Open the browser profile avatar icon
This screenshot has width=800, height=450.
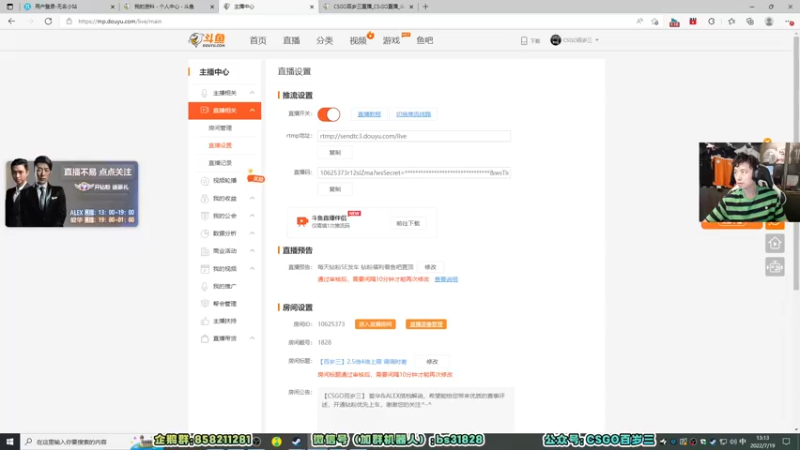(x=769, y=21)
